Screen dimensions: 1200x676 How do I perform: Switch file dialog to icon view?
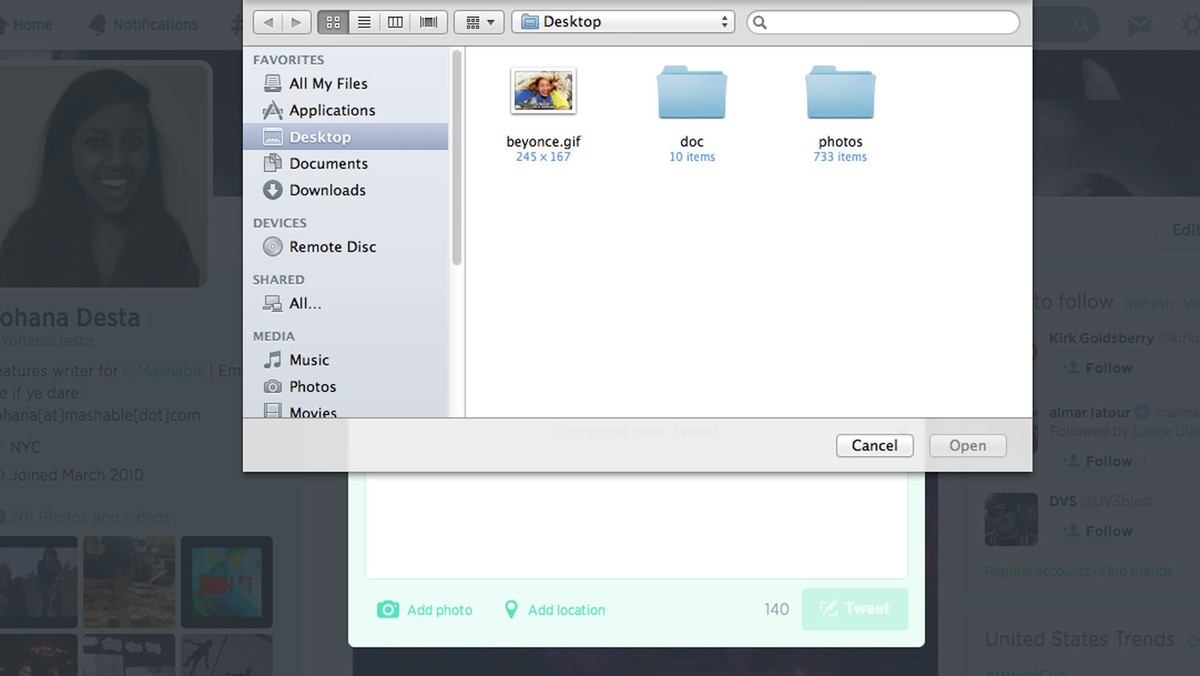tap(333, 21)
